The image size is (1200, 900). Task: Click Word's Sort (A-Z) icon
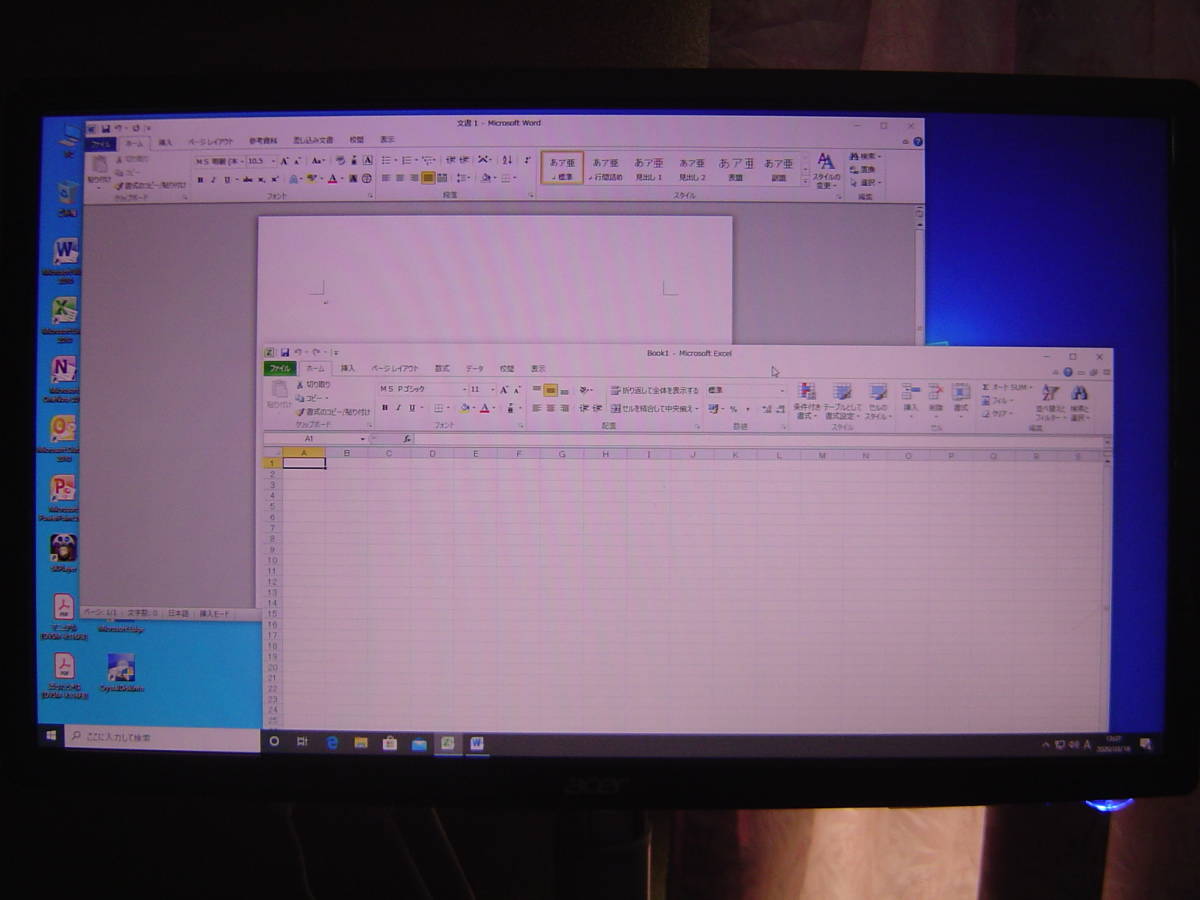pos(507,160)
